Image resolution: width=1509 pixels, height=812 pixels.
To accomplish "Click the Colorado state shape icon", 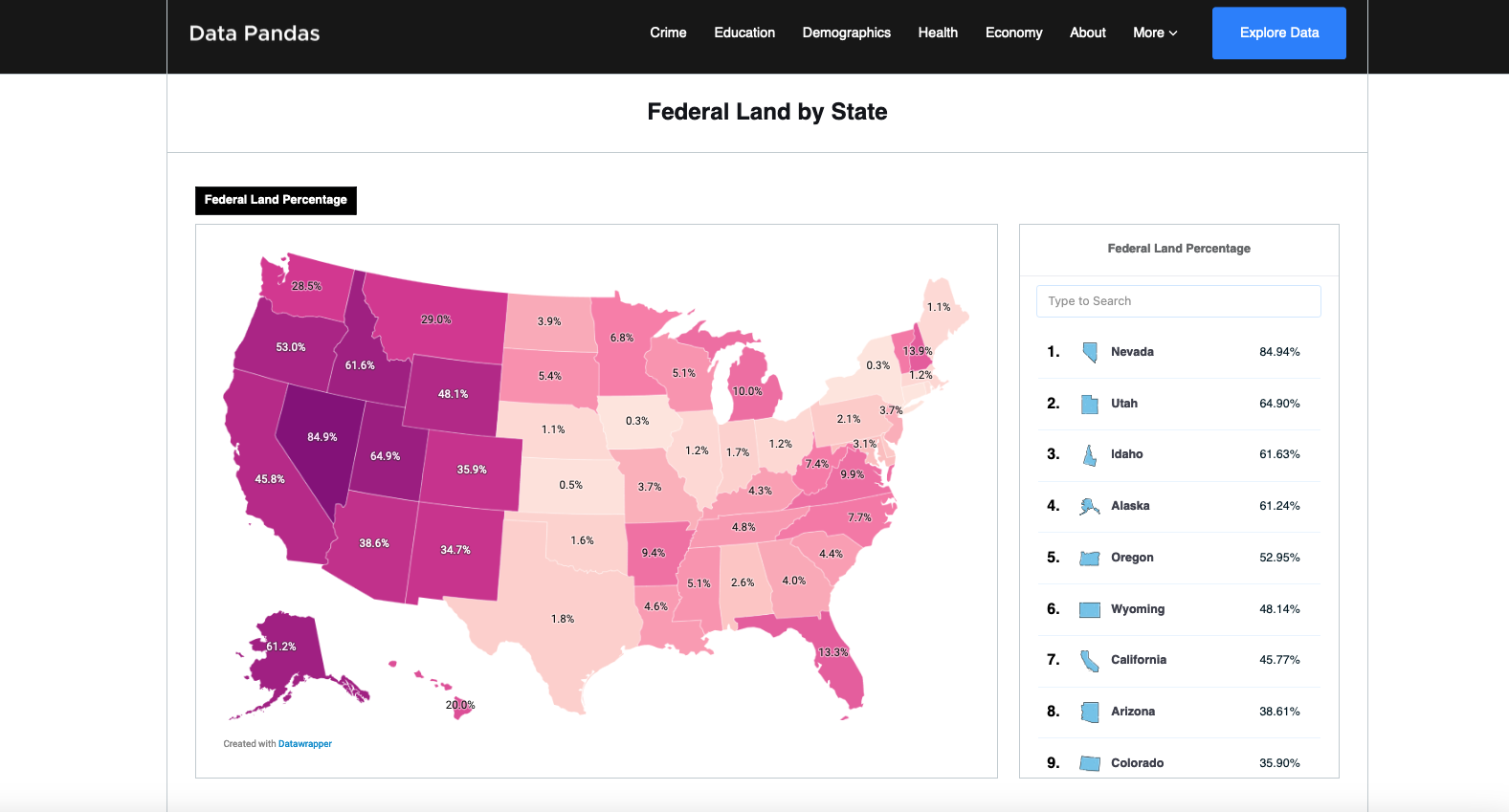I will 1089,763.
